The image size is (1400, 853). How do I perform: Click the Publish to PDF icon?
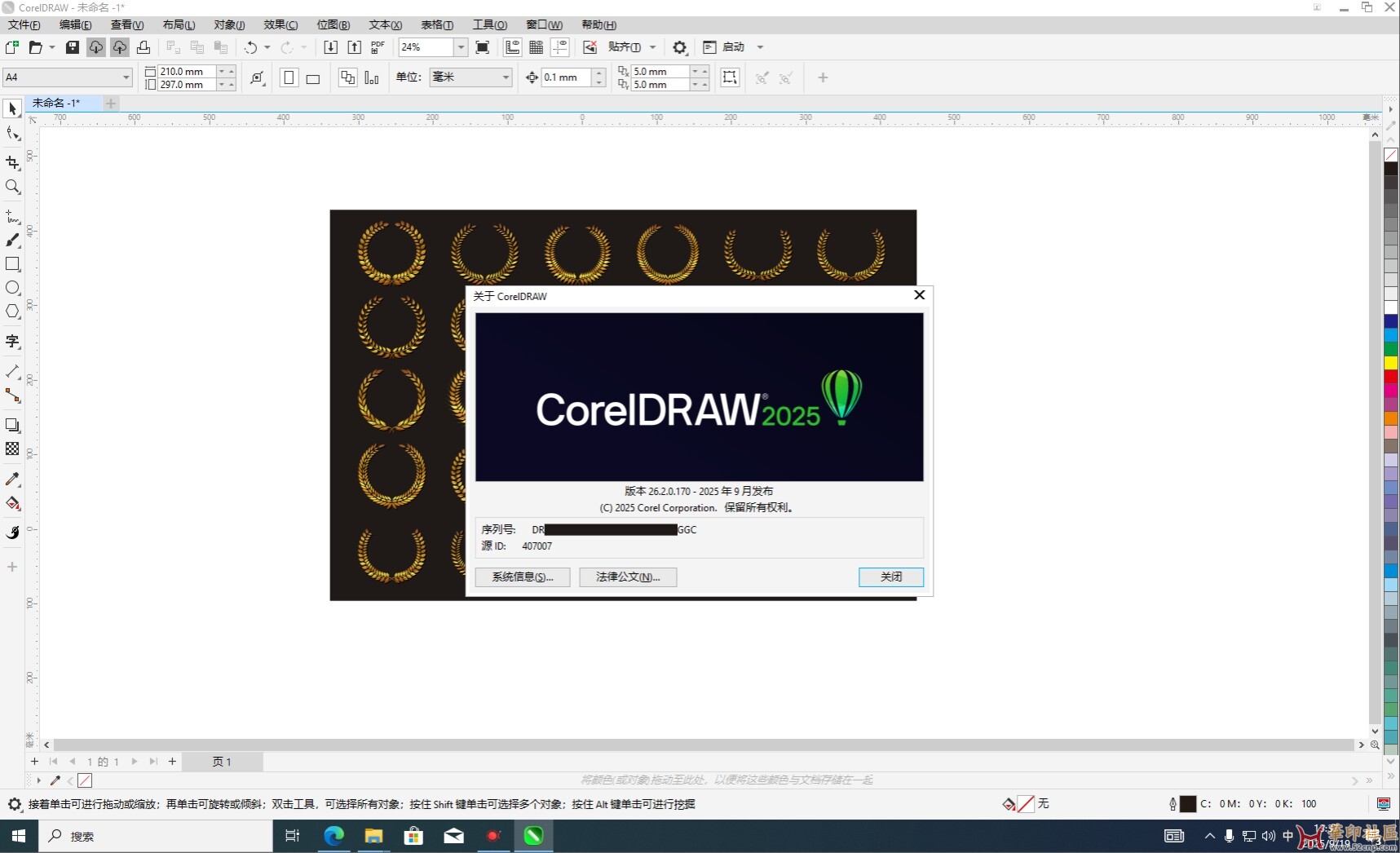click(x=378, y=47)
